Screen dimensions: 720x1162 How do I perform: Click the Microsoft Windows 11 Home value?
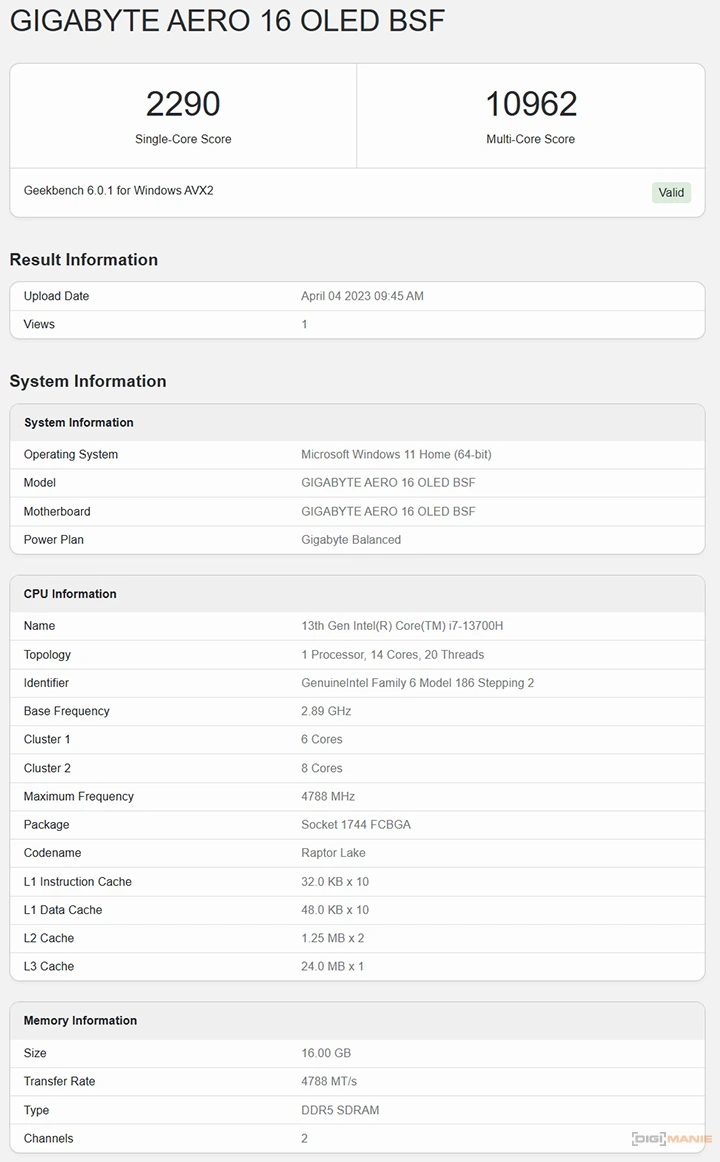[x=396, y=454]
